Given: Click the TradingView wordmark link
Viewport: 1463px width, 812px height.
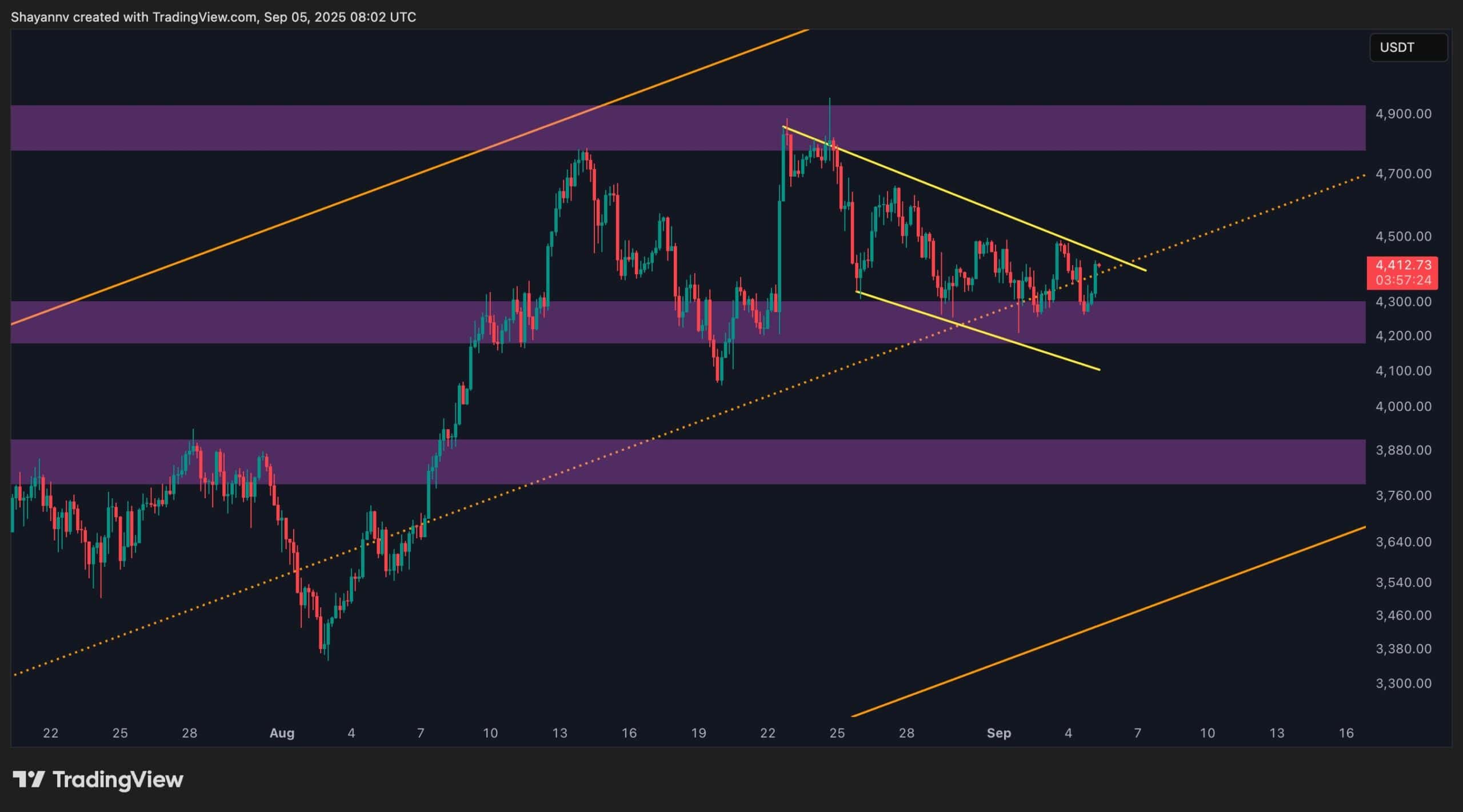Looking at the screenshot, I should 117,779.
